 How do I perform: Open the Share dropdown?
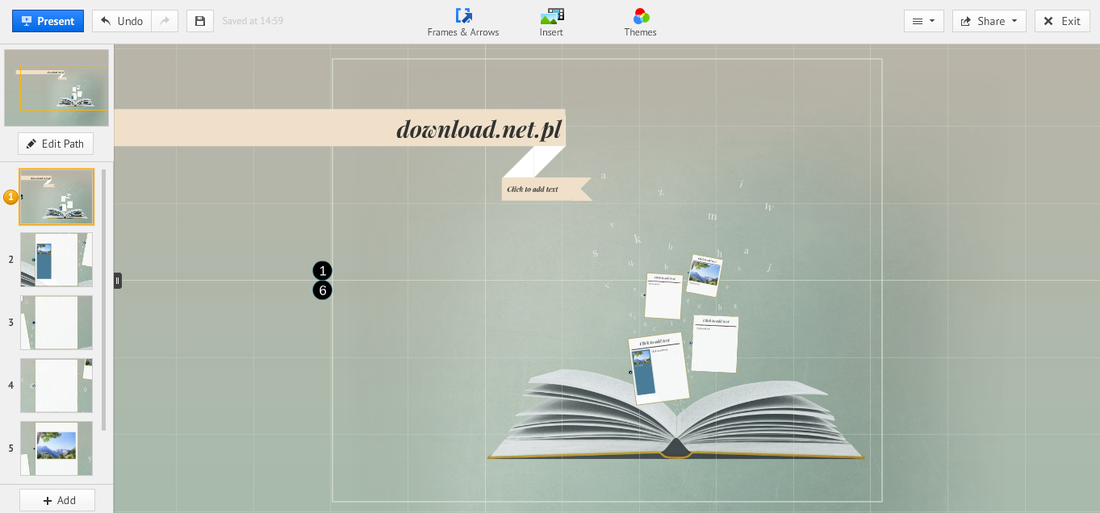[989, 21]
